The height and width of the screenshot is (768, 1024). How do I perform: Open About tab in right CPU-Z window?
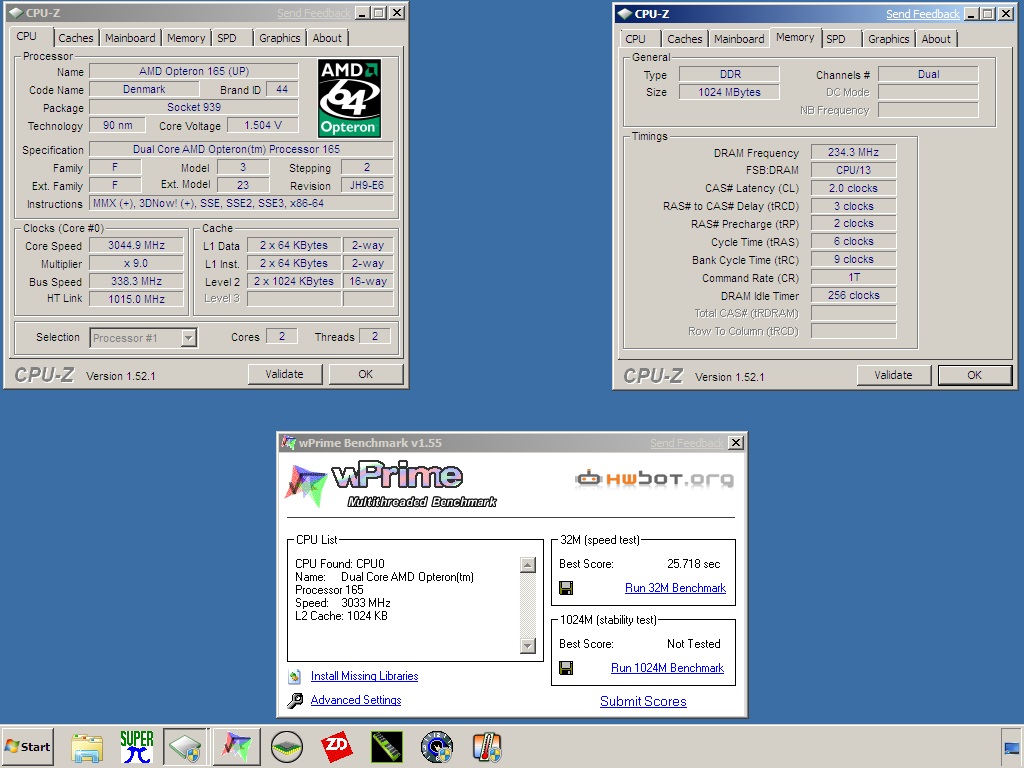tap(936, 39)
